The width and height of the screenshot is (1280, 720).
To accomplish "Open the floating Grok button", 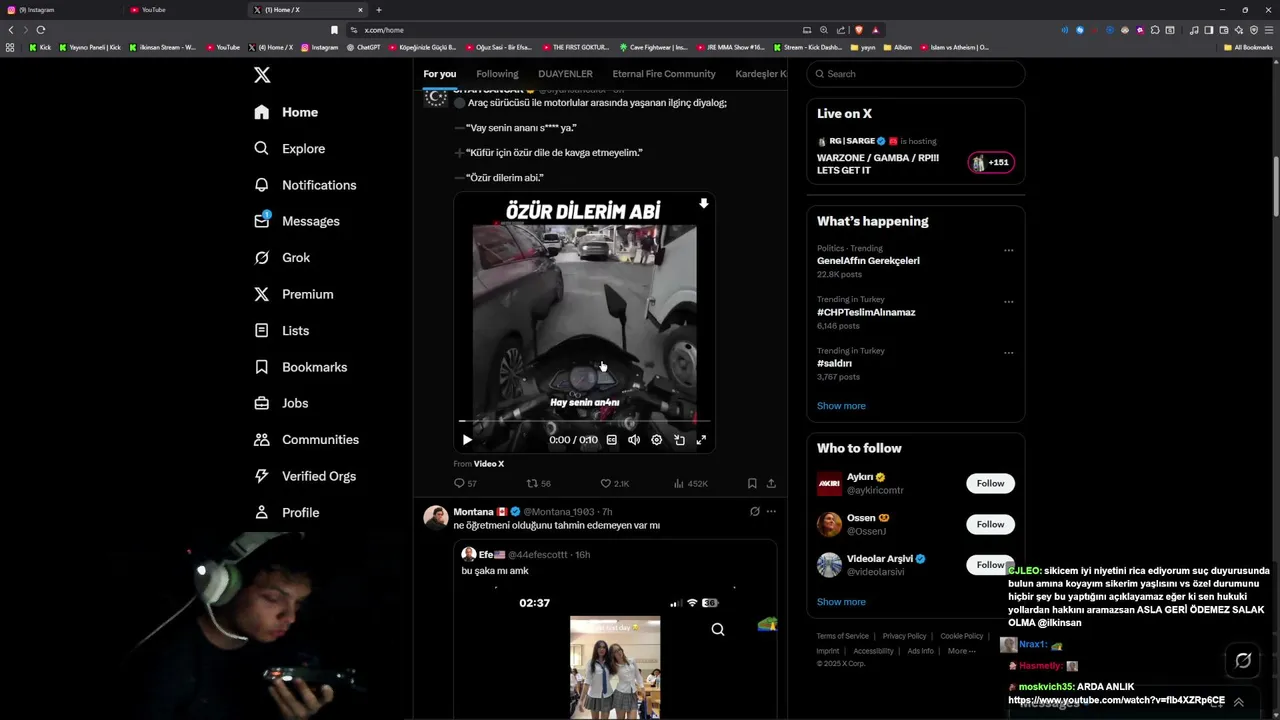I will (1243, 660).
